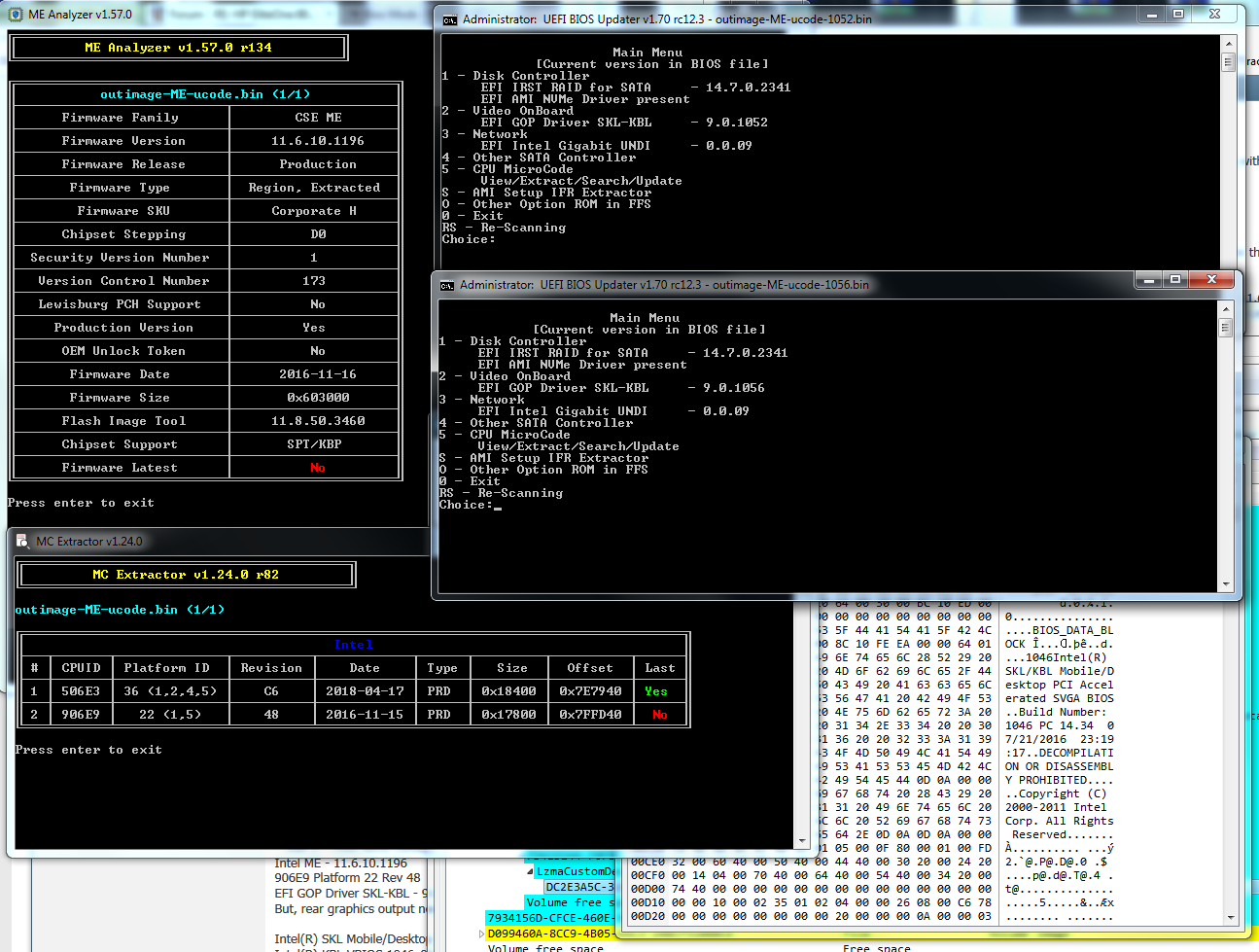Close the outimage-ME-ucode-1052.bin updater window
The image size is (1259, 952).
(1215, 15)
